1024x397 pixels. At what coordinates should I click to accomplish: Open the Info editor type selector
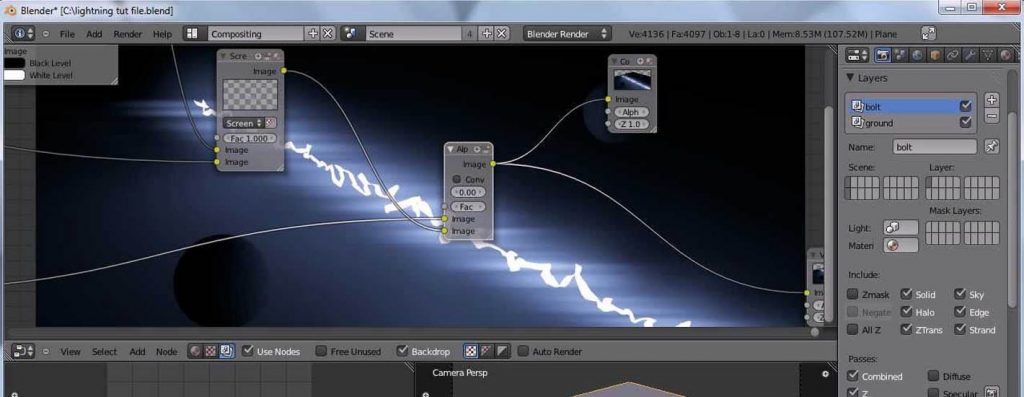24,33
